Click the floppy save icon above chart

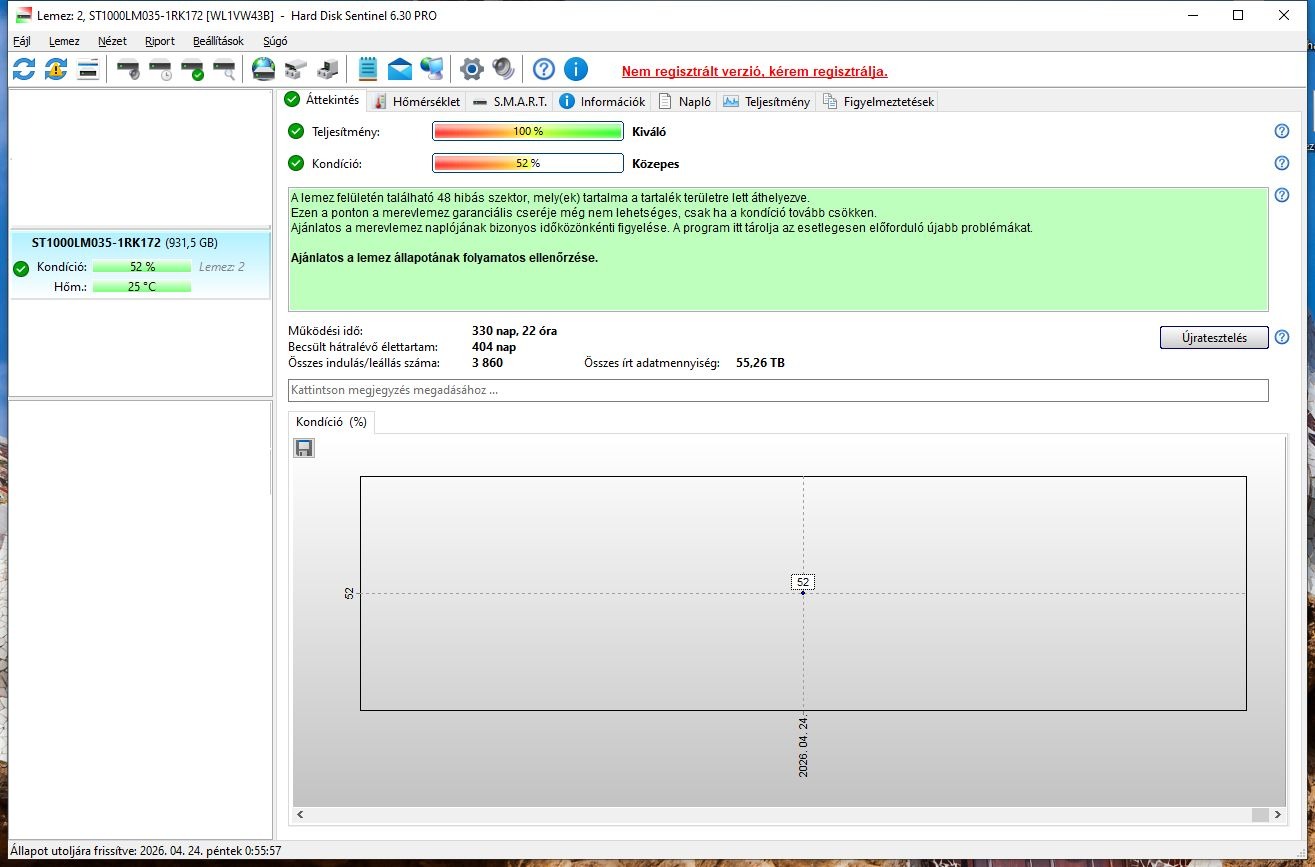[x=304, y=448]
